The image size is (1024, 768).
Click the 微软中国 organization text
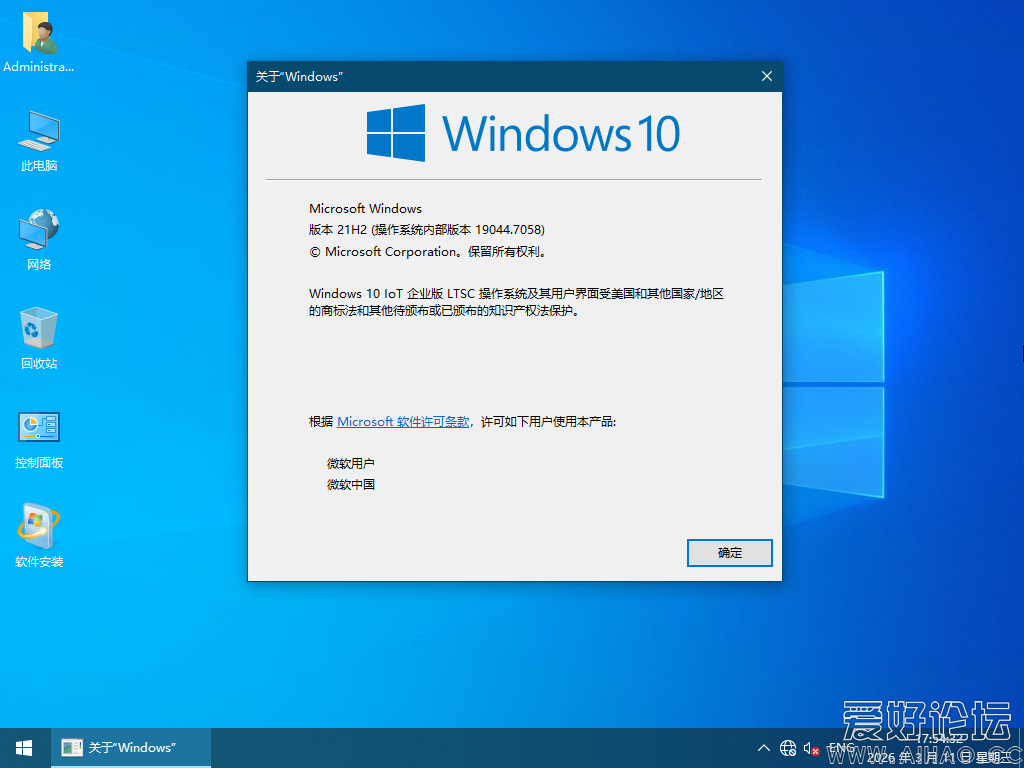tap(351, 485)
